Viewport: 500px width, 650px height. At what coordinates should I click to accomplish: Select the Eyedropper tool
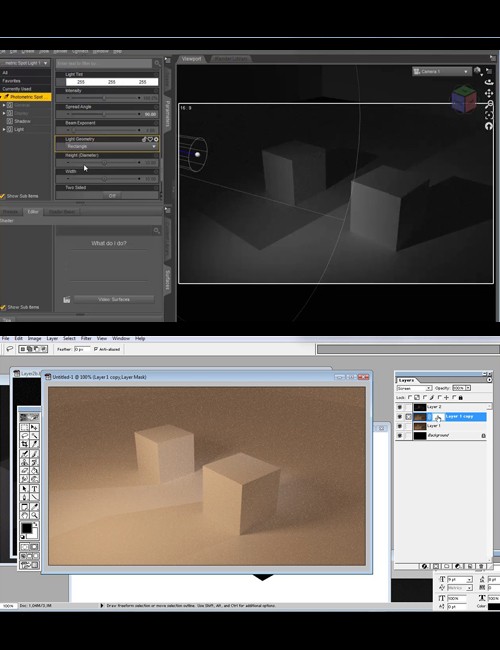click(x=34, y=506)
